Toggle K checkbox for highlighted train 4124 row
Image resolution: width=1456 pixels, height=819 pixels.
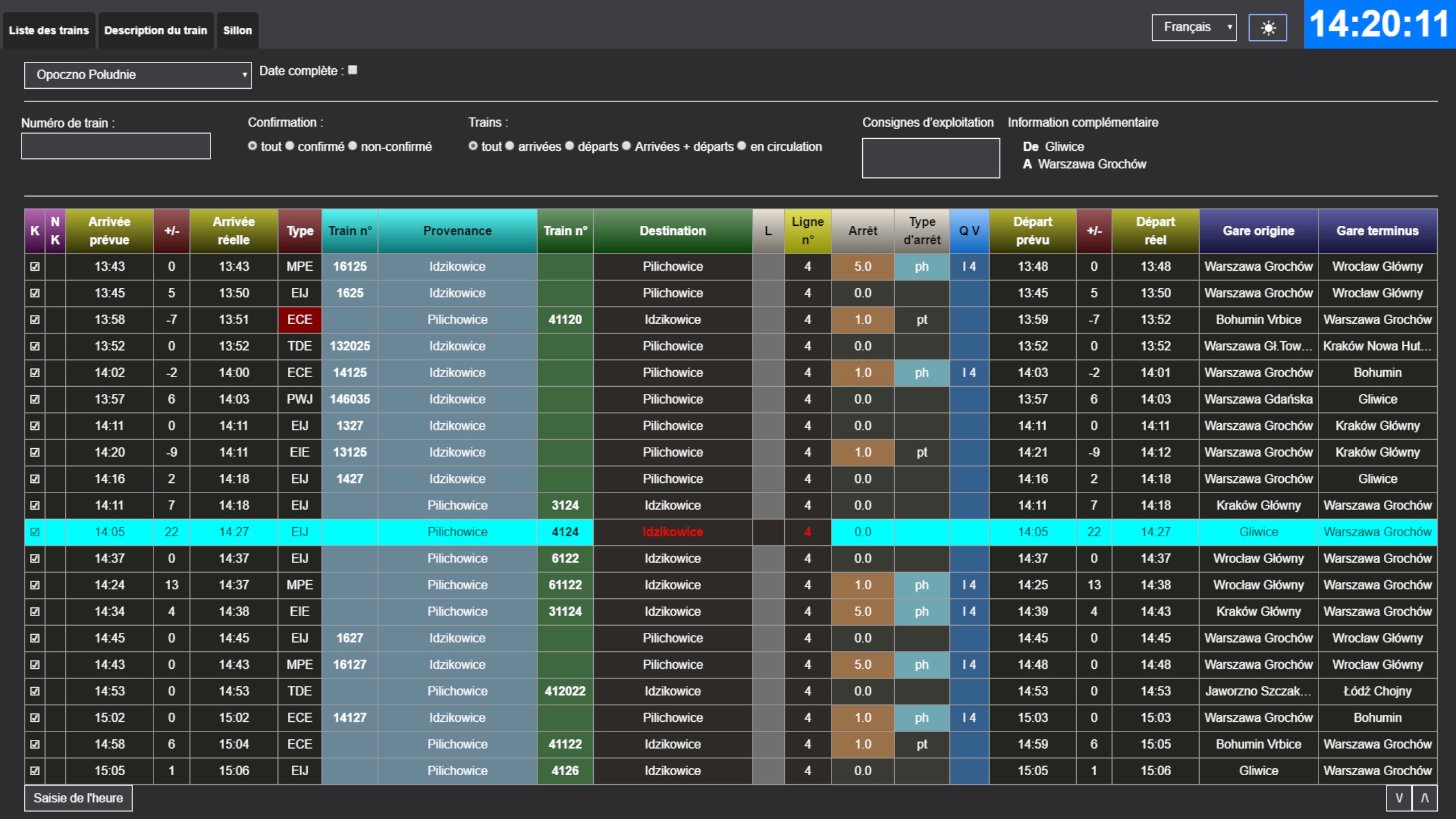pos(35,532)
